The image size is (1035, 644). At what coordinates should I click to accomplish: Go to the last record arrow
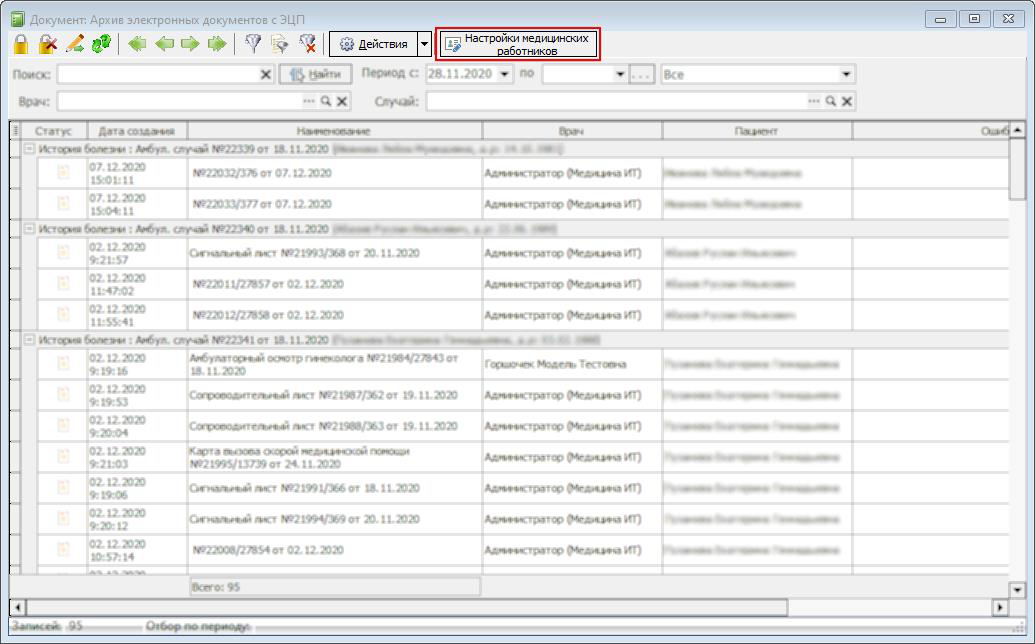coord(217,44)
